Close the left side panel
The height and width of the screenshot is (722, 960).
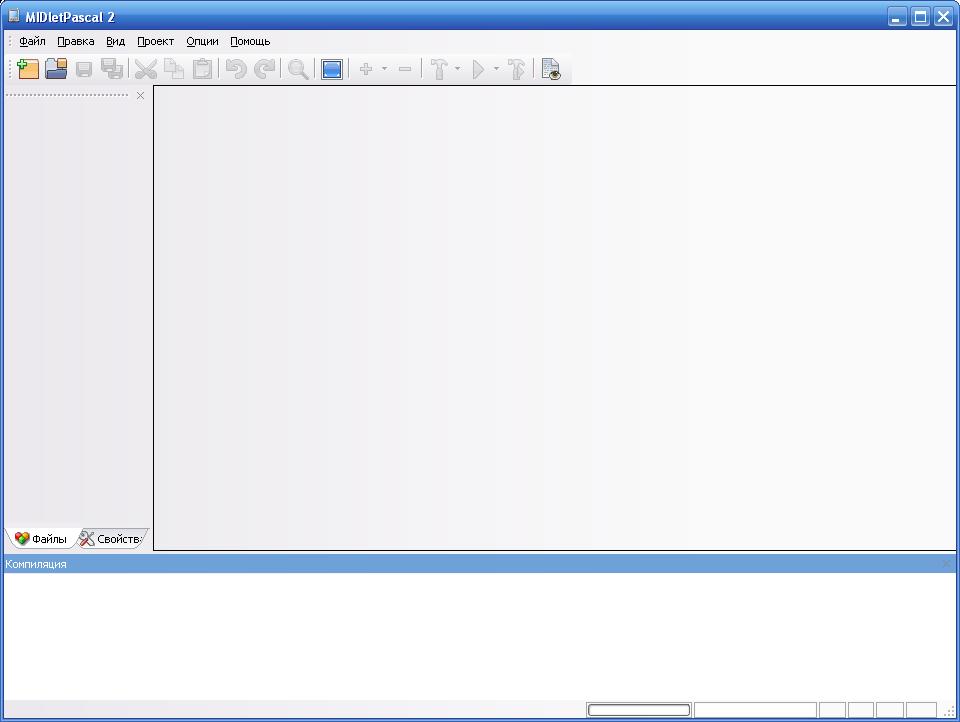click(x=140, y=96)
